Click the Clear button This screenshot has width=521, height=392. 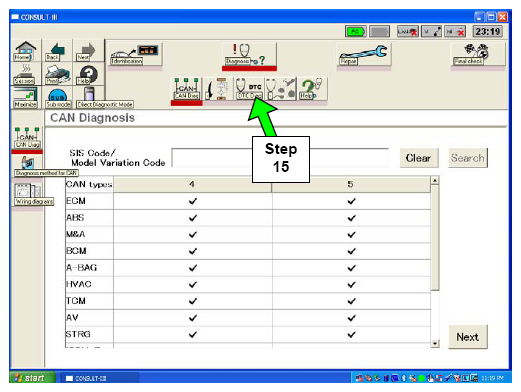[419, 158]
